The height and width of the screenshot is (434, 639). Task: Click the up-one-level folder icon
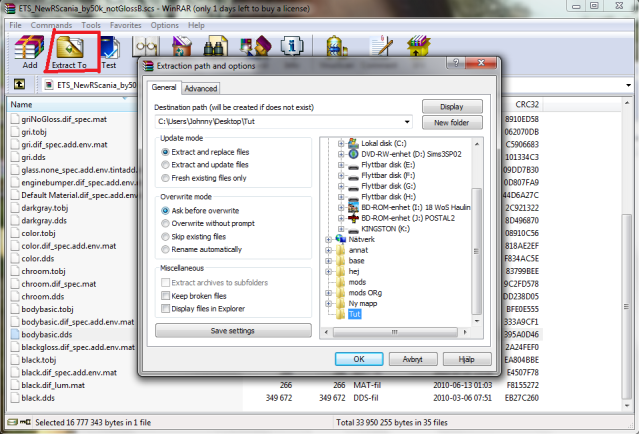19,84
